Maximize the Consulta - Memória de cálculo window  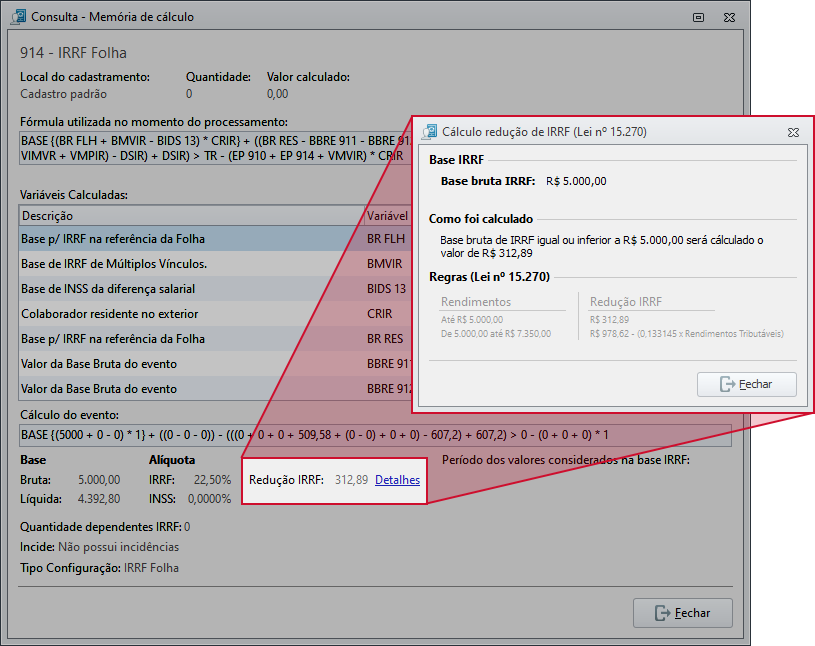(x=699, y=17)
